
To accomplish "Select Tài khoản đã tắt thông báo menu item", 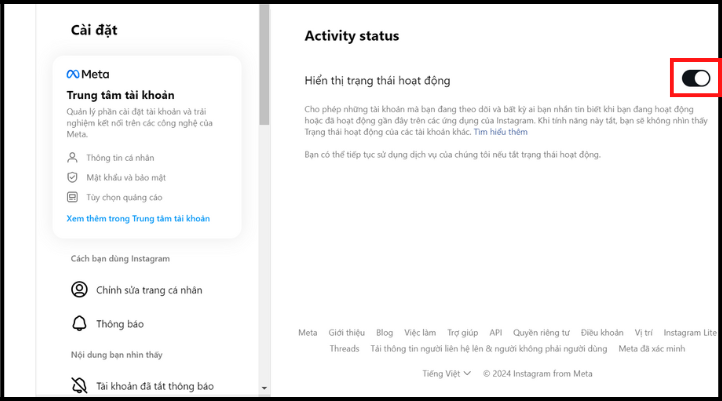I will click(155, 386).
